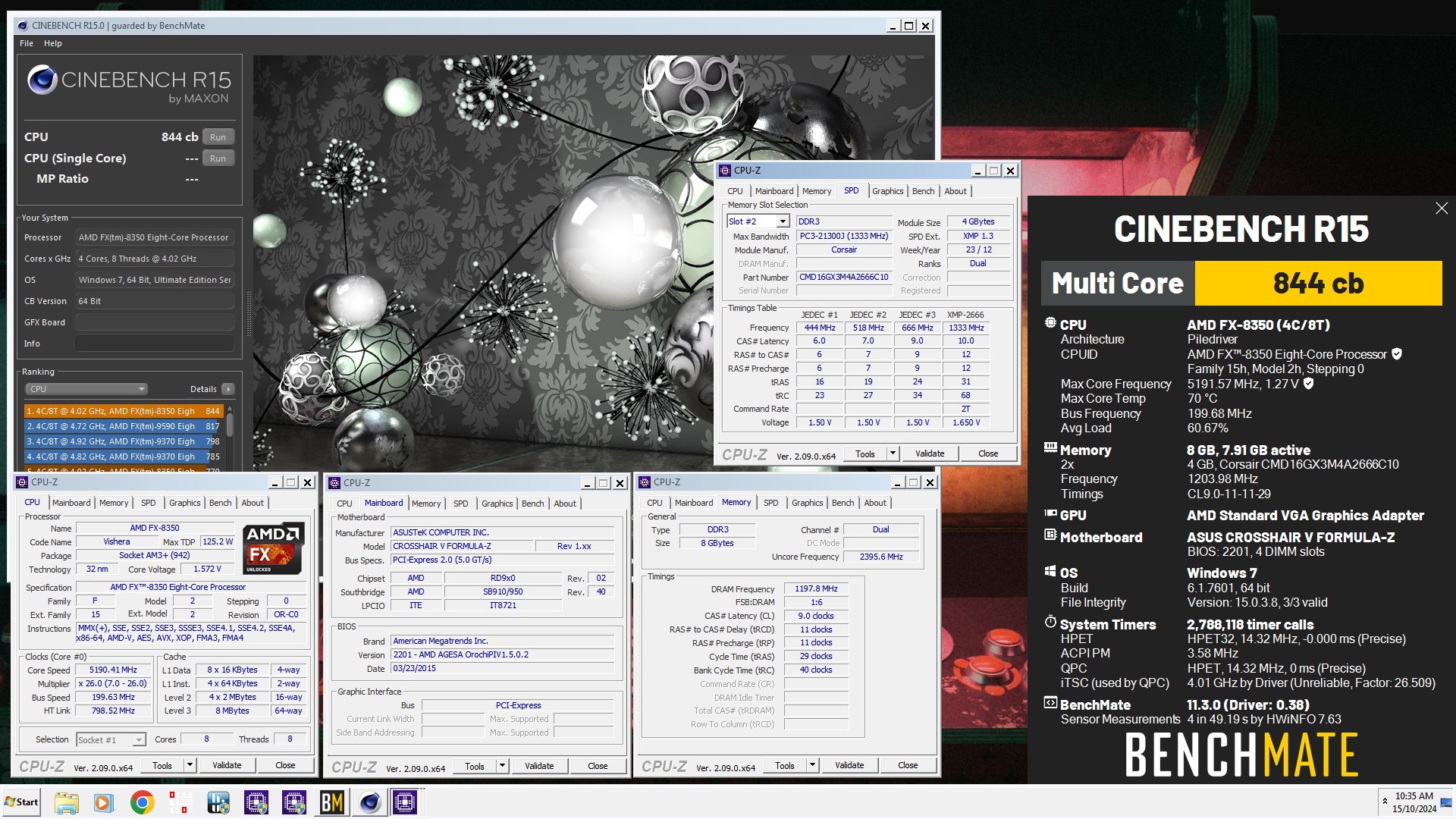1456x819 pixels.
Task: Click the Cinebench title bar icon
Action: pyautogui.click(x=23, y=26)
